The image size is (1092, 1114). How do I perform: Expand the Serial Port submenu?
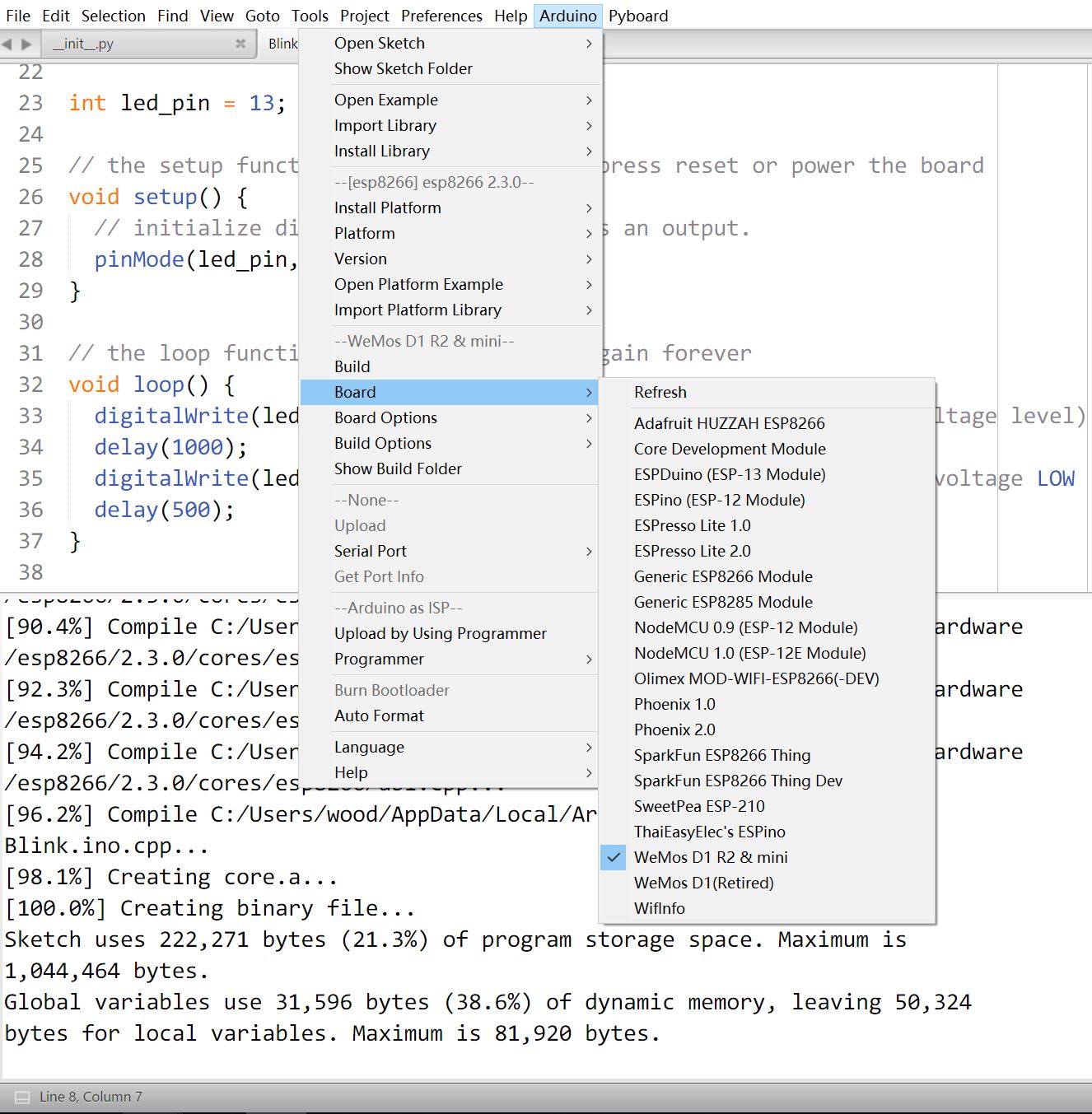click(450, 551)
